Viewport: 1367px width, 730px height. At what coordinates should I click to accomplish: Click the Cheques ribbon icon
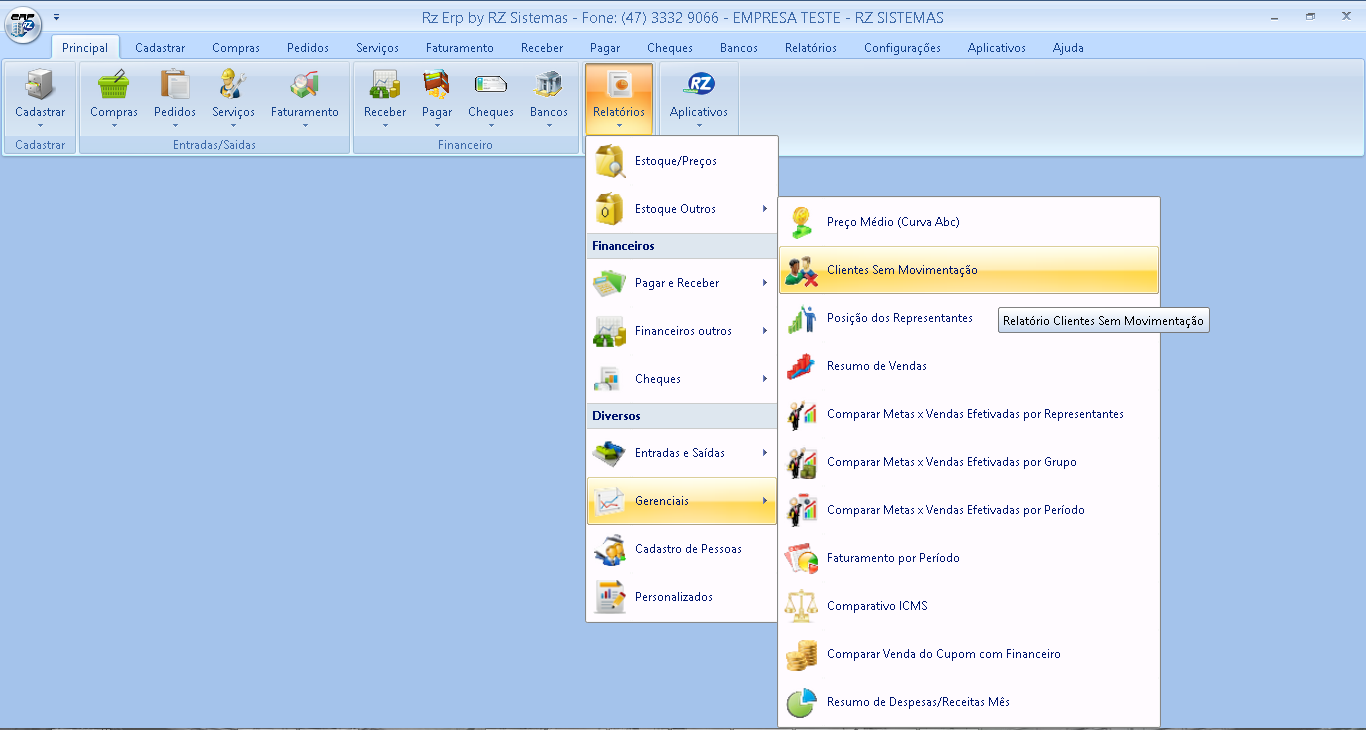491,85
